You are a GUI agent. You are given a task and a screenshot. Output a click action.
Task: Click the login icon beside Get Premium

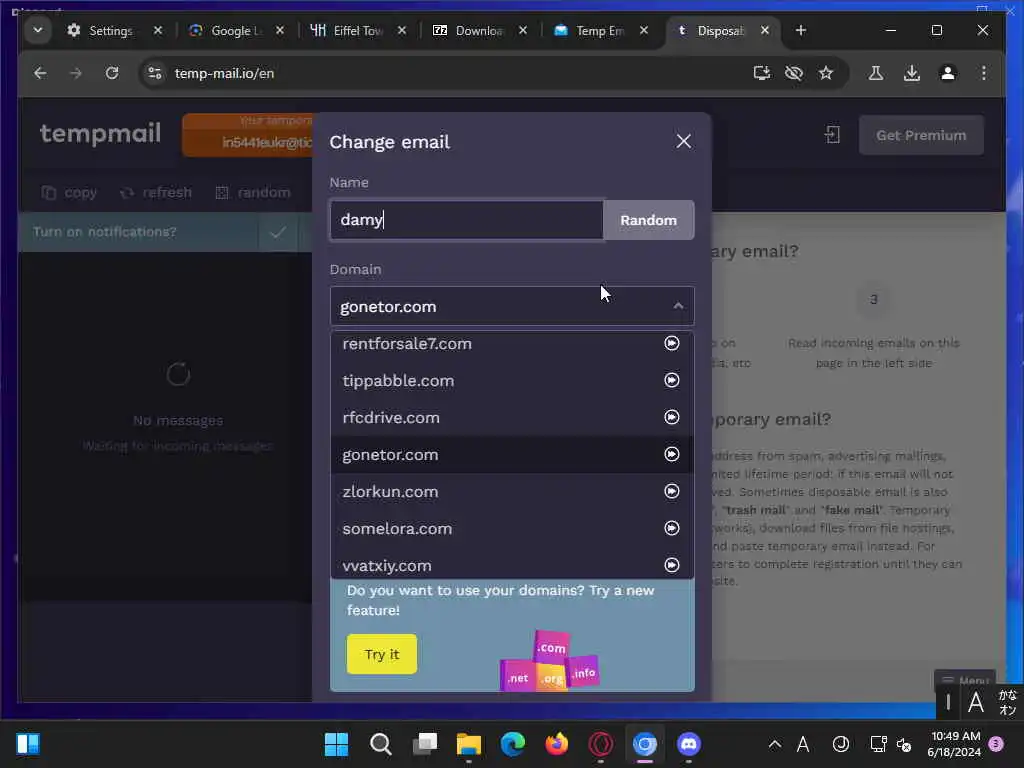coord(832,135)
